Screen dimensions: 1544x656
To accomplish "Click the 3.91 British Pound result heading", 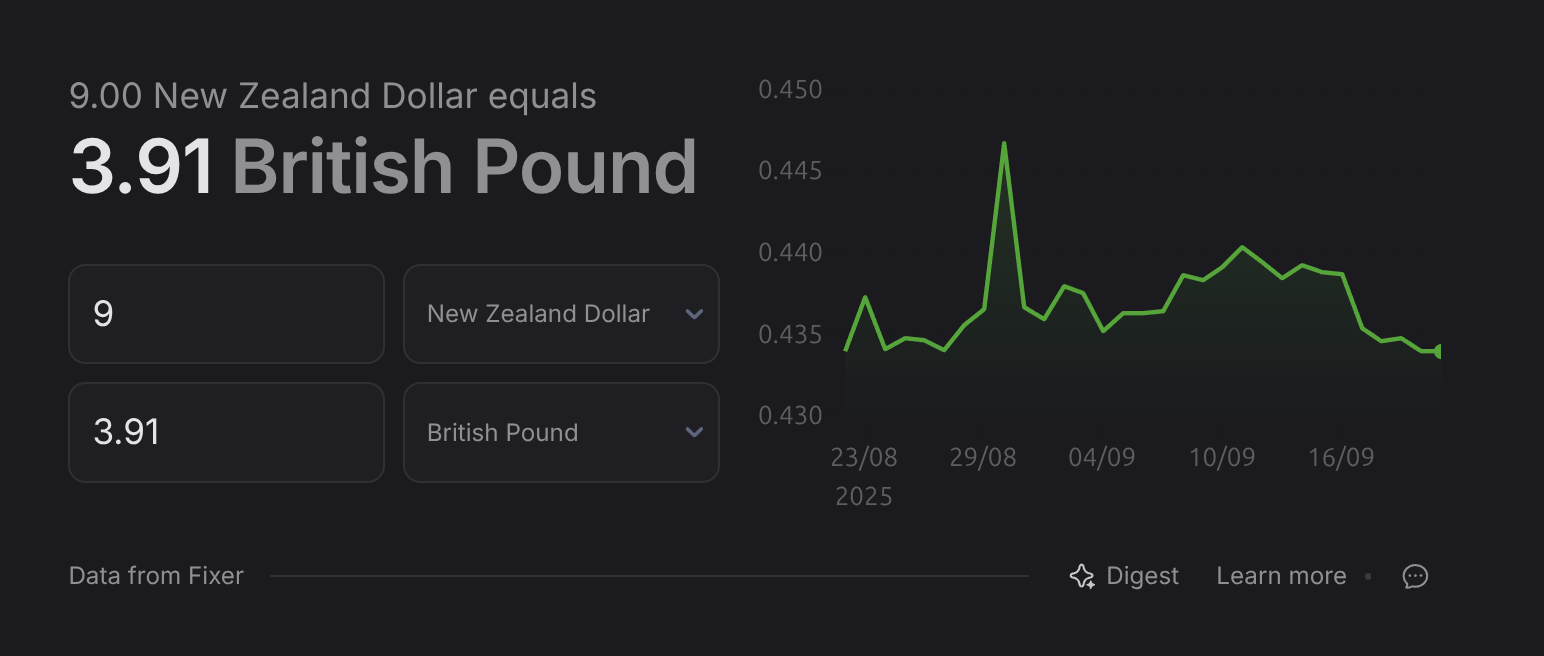I will coord(383,166).
